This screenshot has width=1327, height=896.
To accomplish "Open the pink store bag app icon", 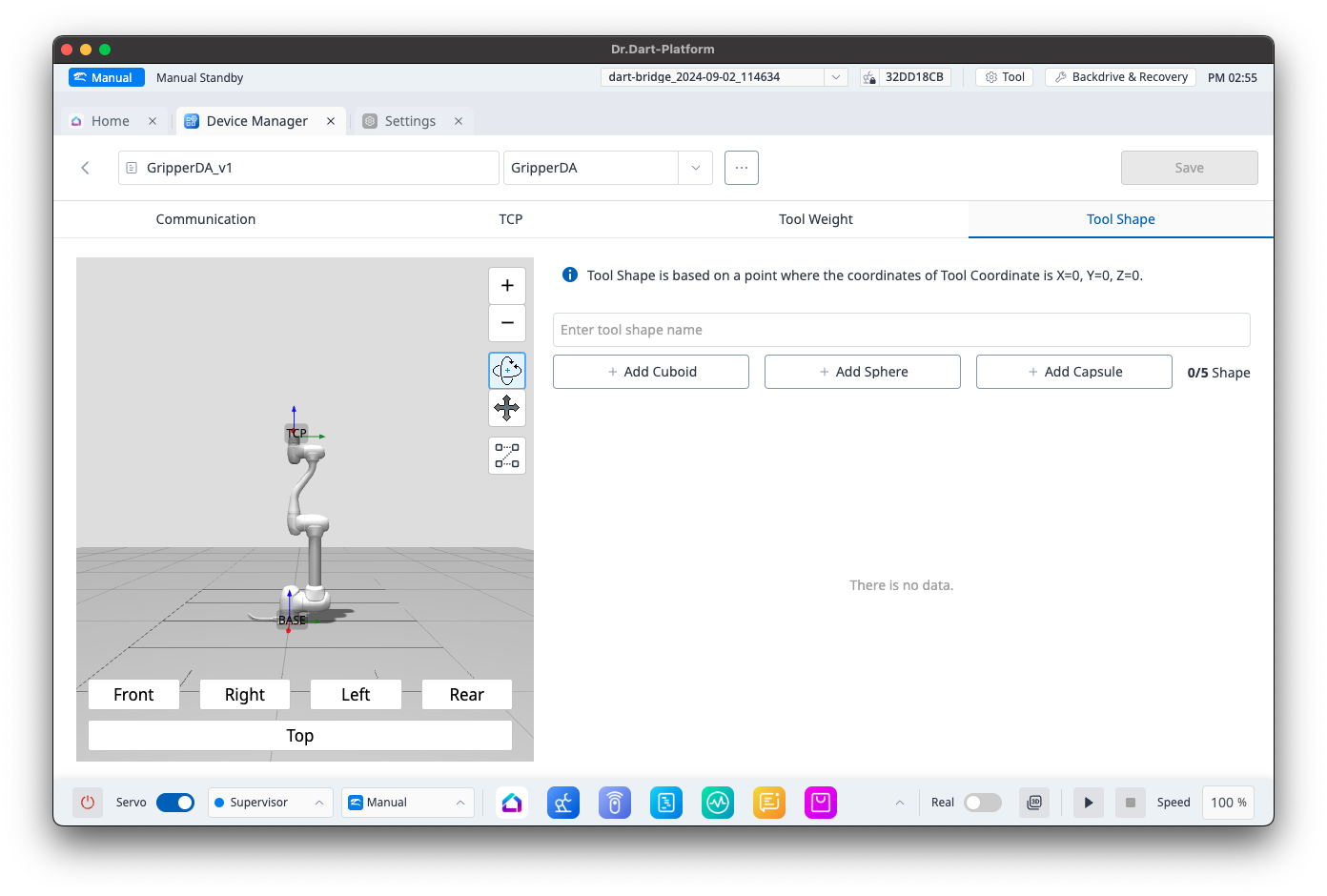I will (820, 803).
